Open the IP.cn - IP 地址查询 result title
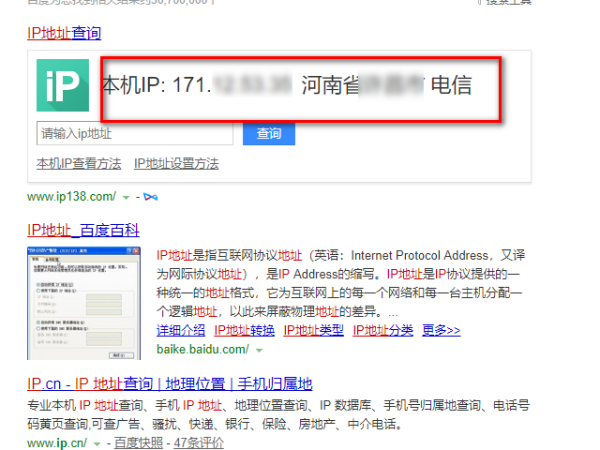600x450 pixels. tap(170, 384)
